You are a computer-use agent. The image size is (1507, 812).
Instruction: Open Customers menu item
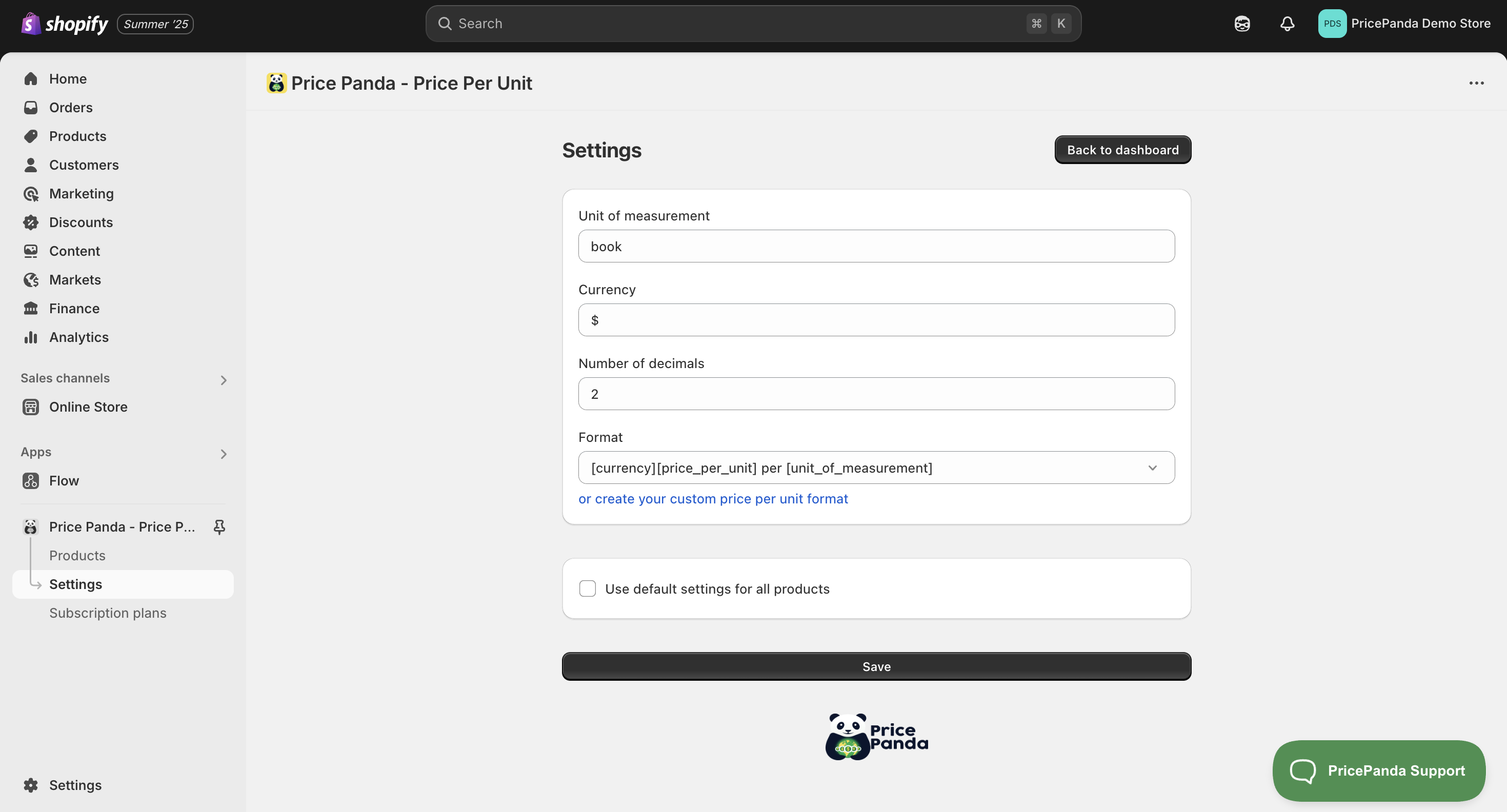pyautogui.click(x=123, y=165)
